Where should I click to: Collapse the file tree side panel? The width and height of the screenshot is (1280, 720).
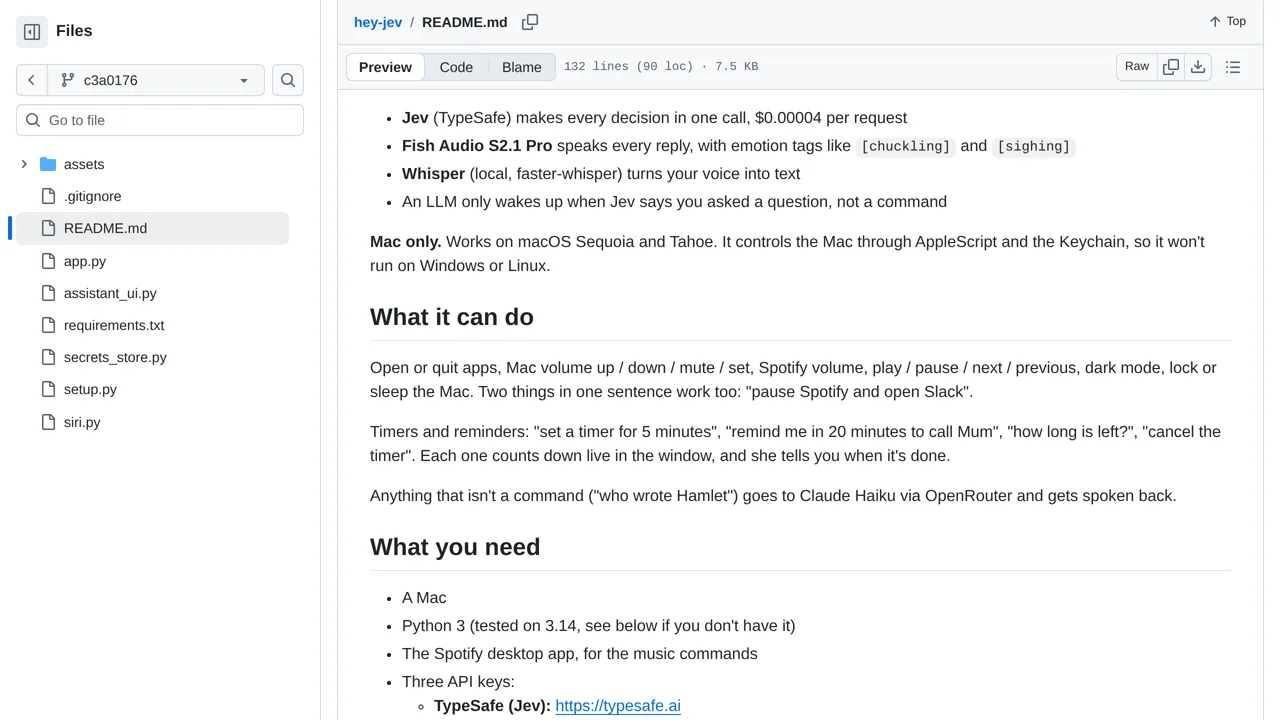pos(32,31)
